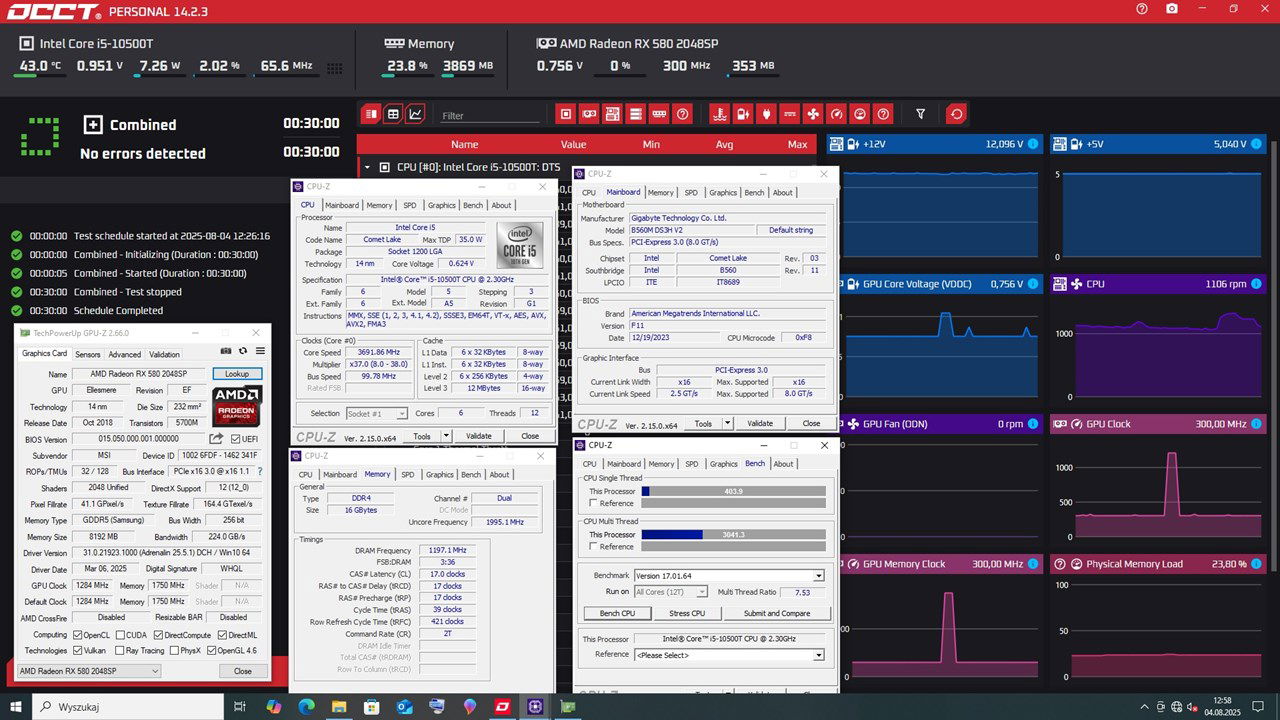Screen dimensions: 1280x720
Task: Toggle clock gauge sensor type icon
Action: point(837,114)
